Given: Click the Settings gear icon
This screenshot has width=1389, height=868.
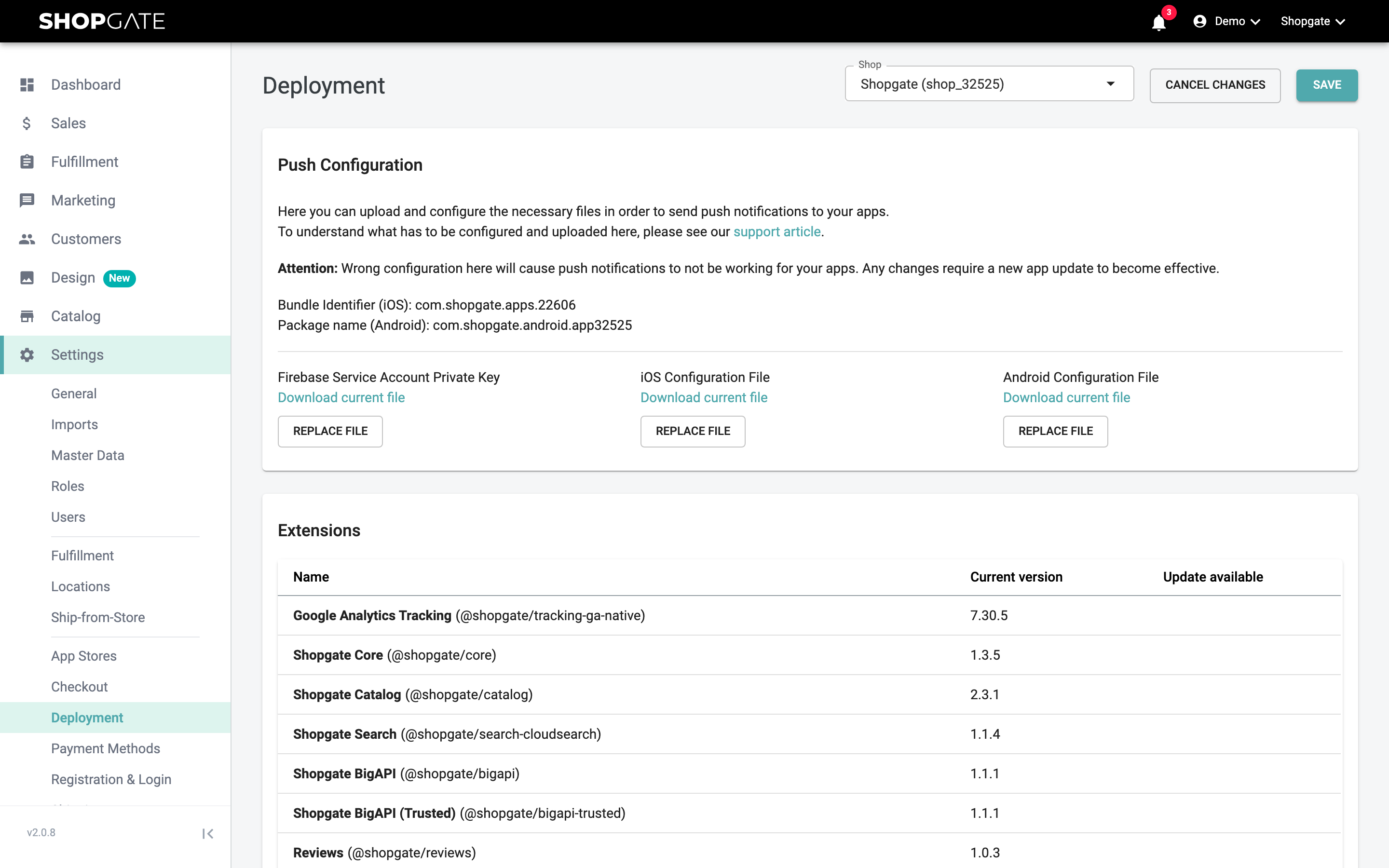Looking at the screenshot, I should pyautogui.click(x=27, y=354).
